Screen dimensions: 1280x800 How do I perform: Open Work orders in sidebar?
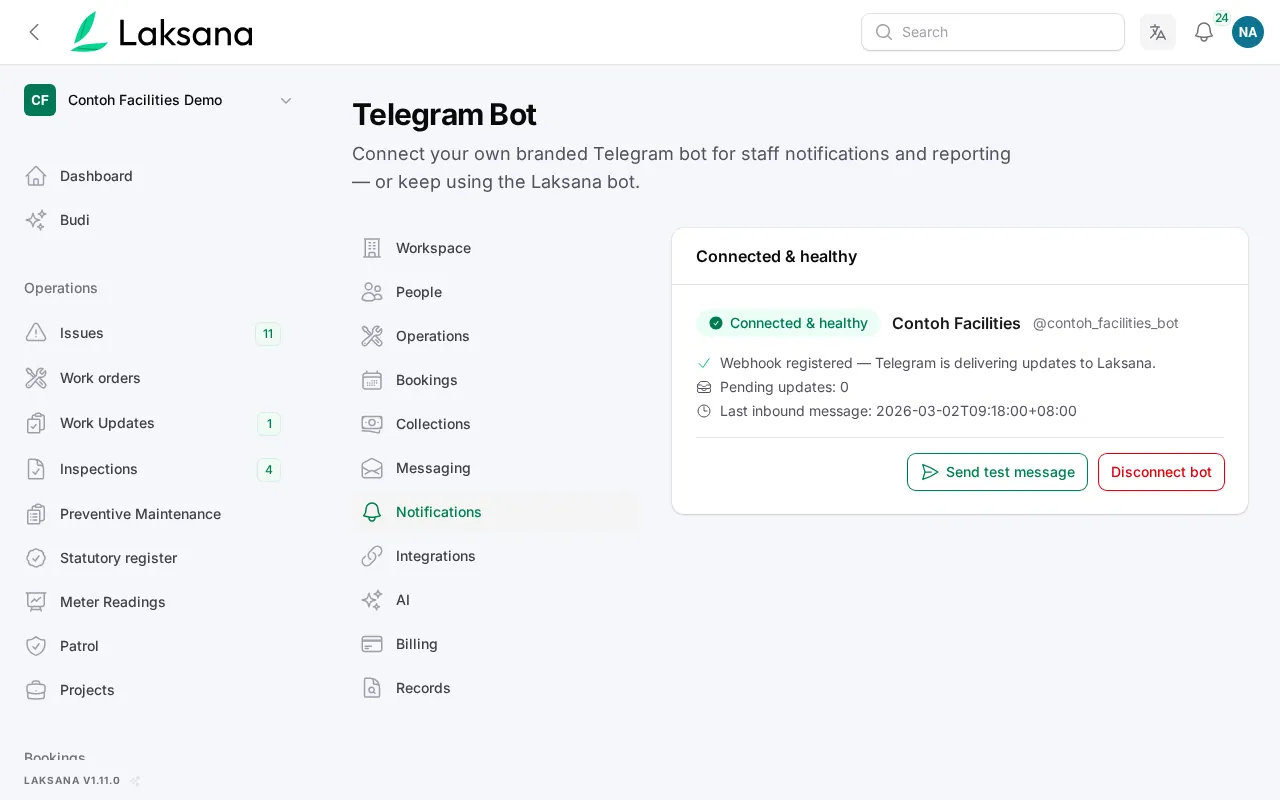(x=160, y=378)
